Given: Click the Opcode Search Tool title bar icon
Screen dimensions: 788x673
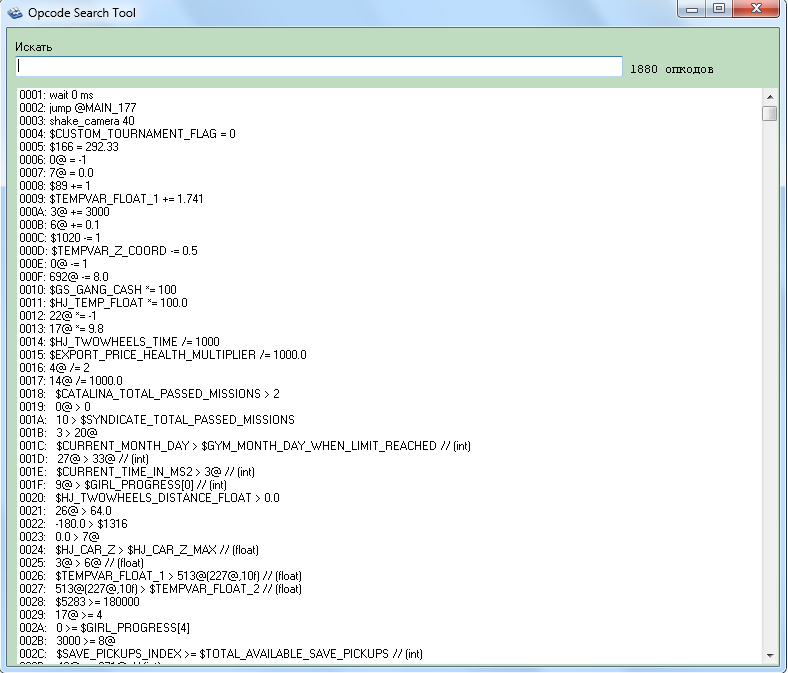Looking at the screenshot, I should (12, 13).
